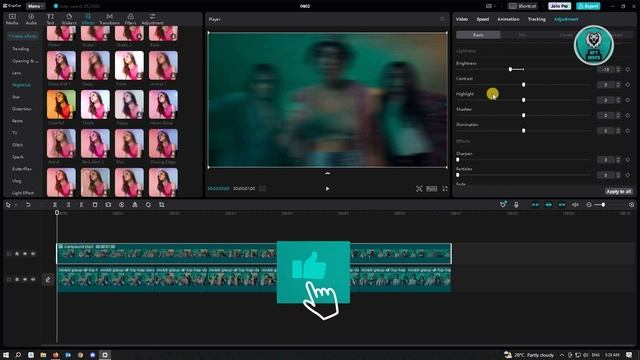Open the Text tab

50,19
